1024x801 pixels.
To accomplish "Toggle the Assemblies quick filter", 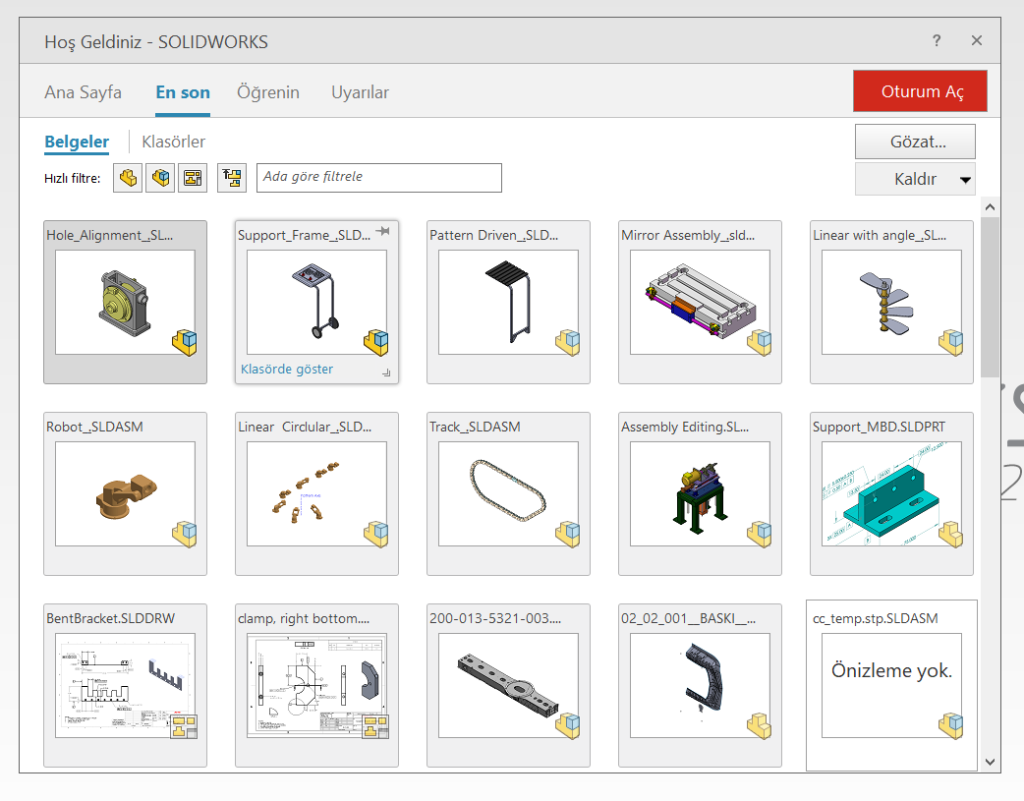I will click(x=160, y=178).
